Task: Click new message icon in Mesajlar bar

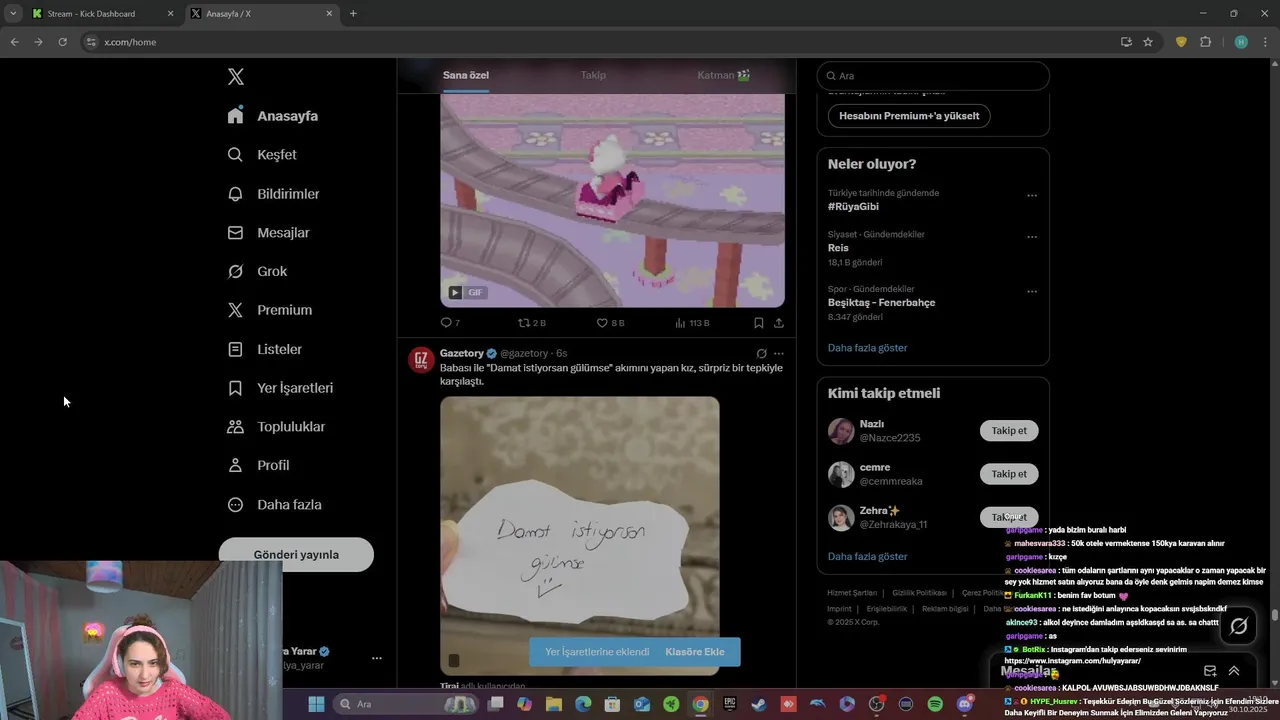Action: 1210,671
